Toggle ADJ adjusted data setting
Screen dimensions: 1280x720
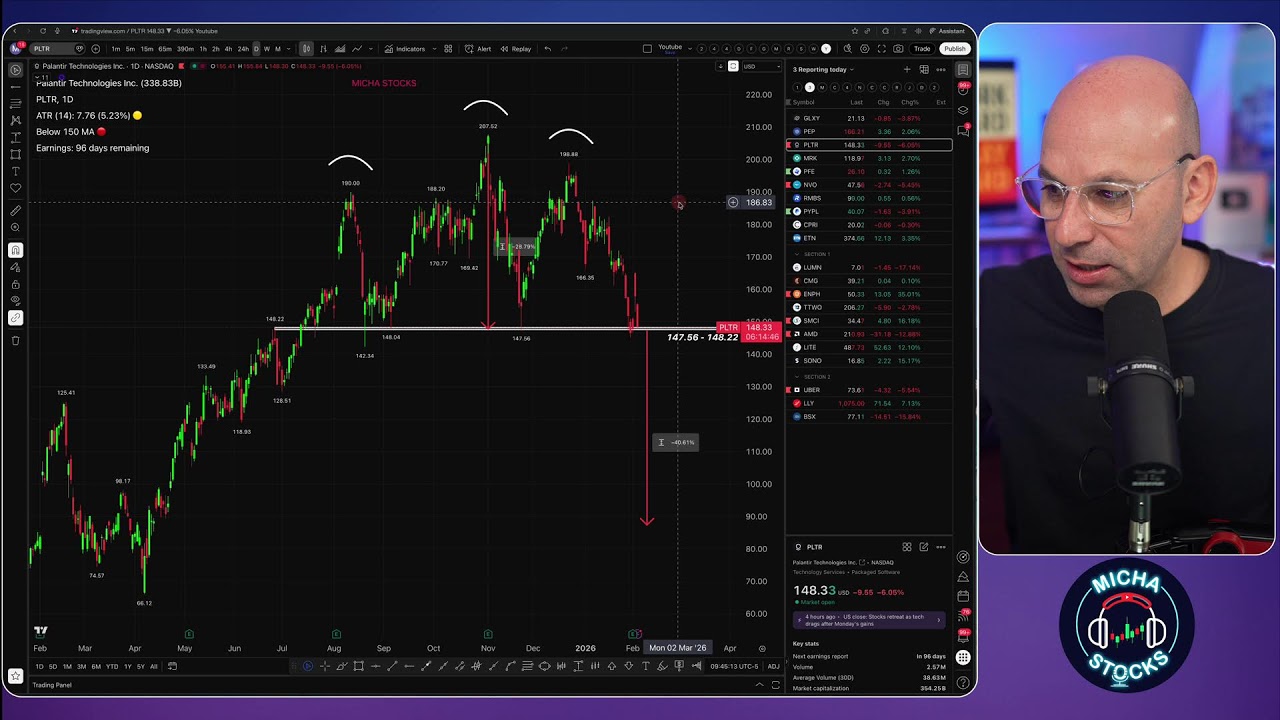773,666
